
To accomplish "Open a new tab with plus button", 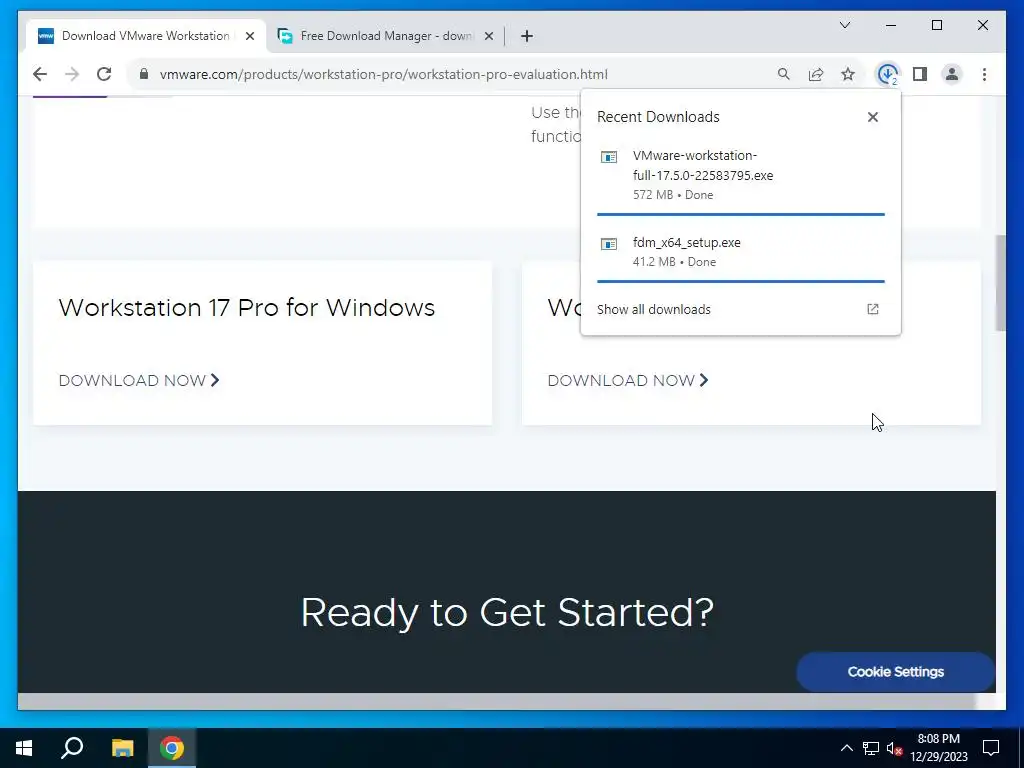I will pos(527,36).
